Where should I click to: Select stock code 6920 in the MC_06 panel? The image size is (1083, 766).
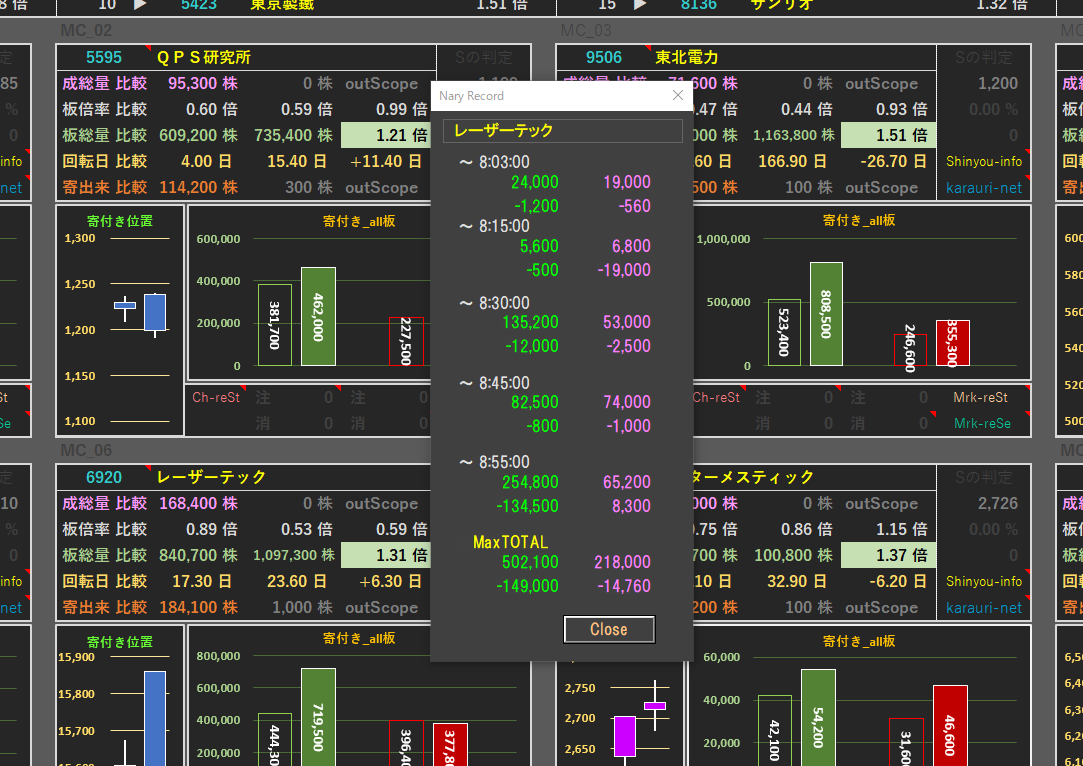coord(104,478)
